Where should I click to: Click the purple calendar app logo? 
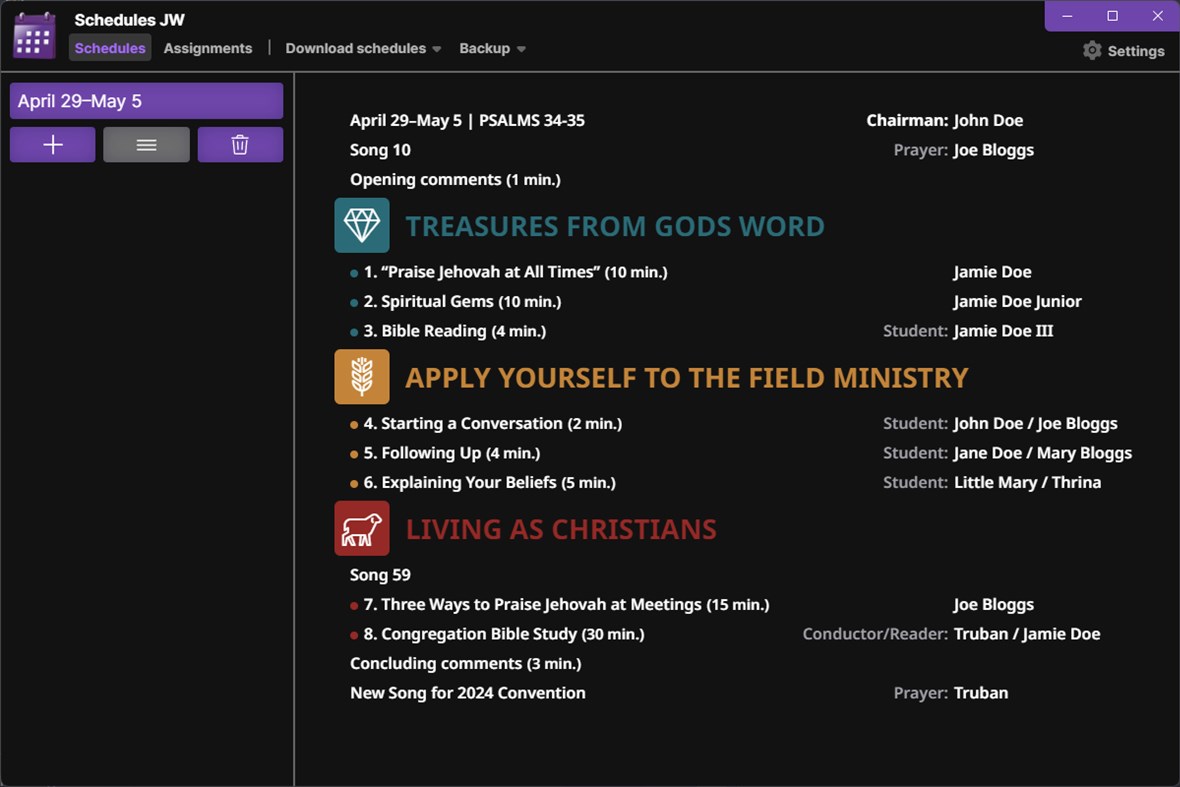33,35
